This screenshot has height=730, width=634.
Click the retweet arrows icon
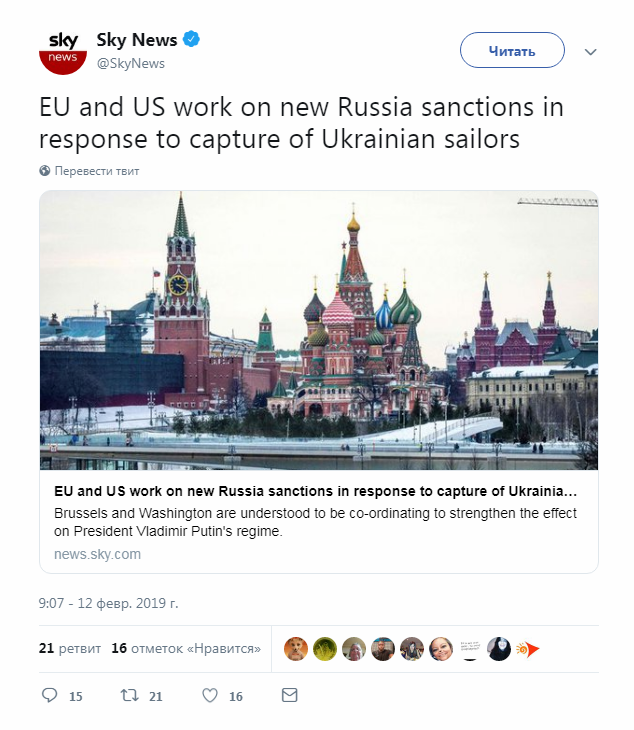point(127,695)
